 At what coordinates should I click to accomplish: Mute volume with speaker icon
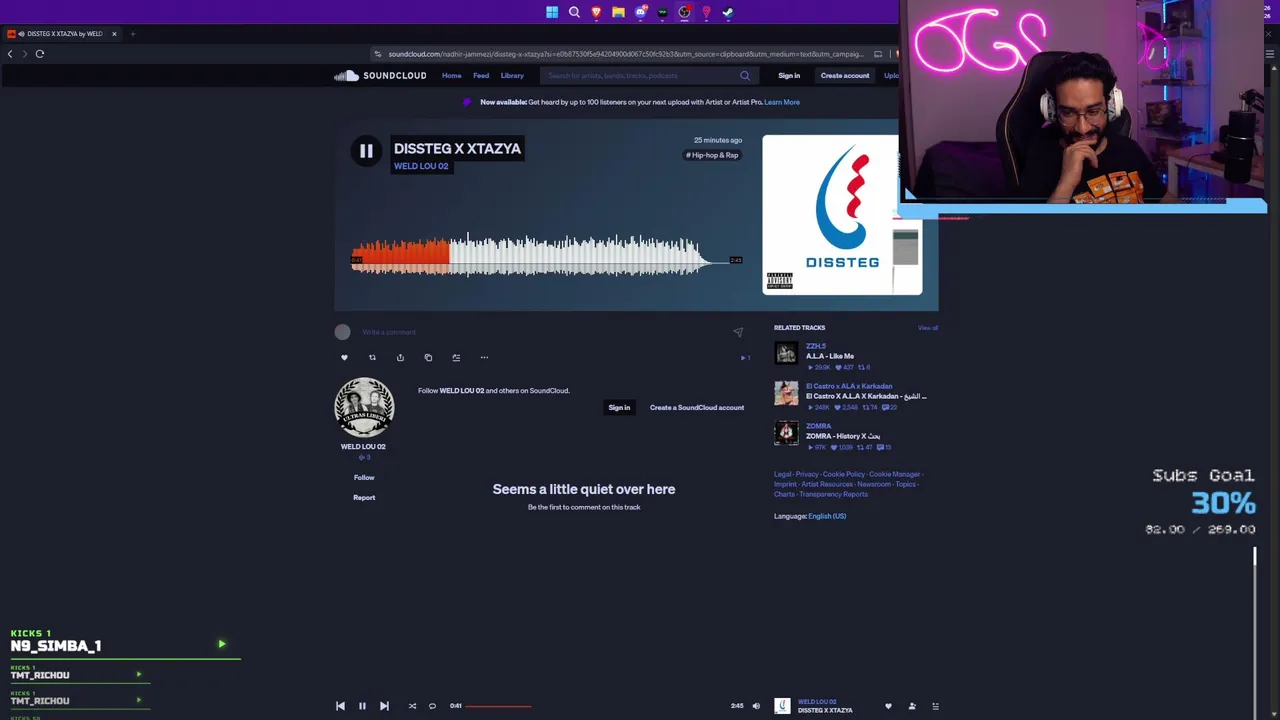tap(756, 706)
